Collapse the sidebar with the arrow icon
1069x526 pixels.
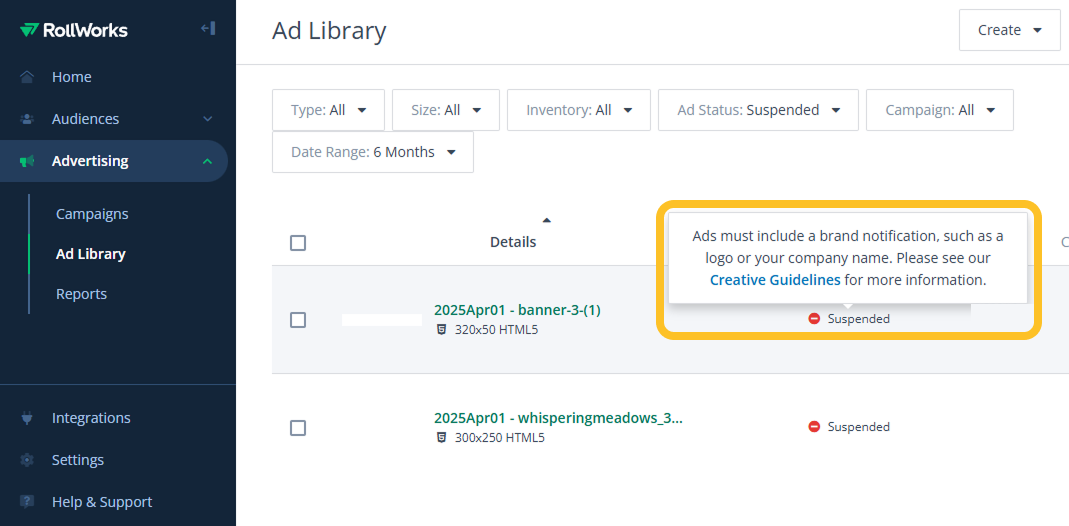208,28
